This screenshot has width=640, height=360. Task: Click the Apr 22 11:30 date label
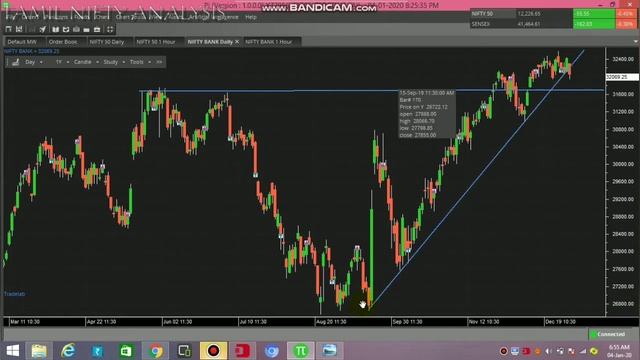tap(101, 322)
